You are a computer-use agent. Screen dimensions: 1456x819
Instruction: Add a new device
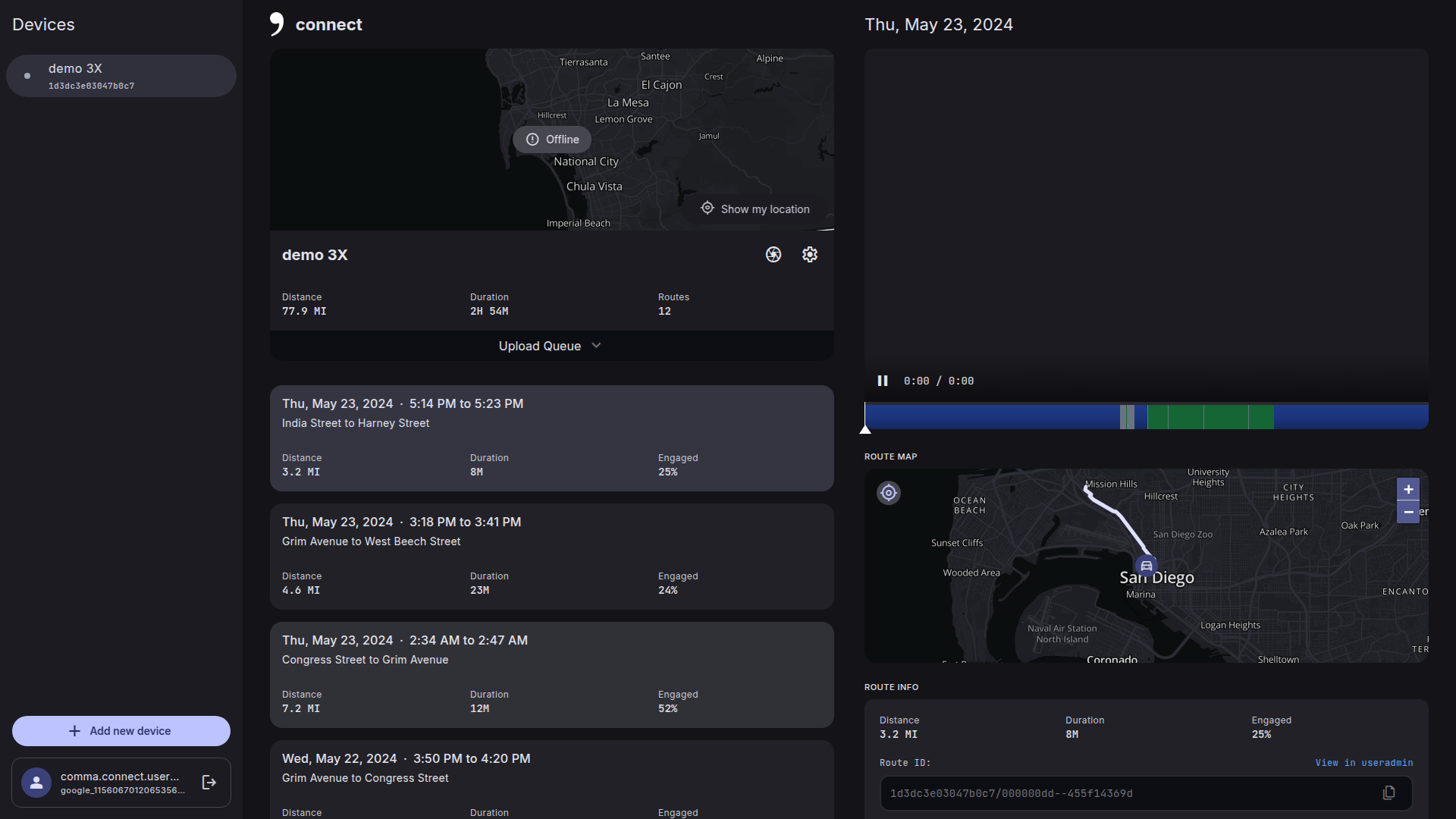click(121, 731)
